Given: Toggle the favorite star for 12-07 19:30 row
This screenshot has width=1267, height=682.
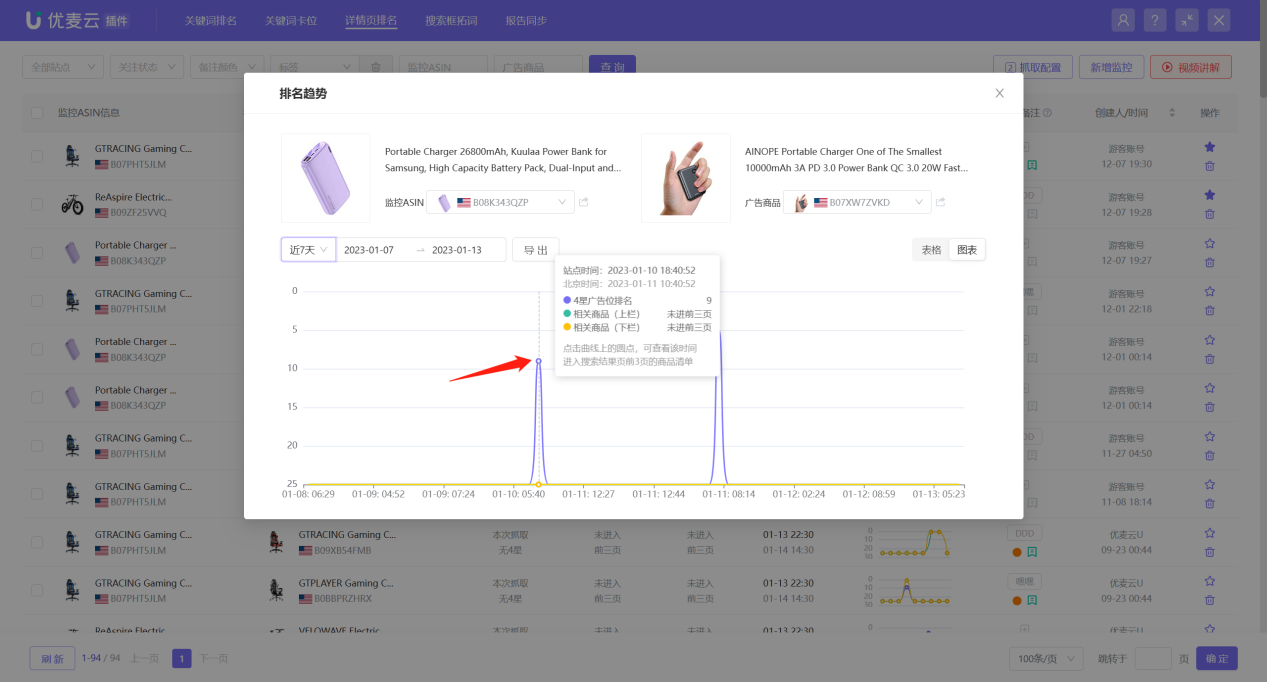Looking at the screenshot, I should tap(1209, 147).
